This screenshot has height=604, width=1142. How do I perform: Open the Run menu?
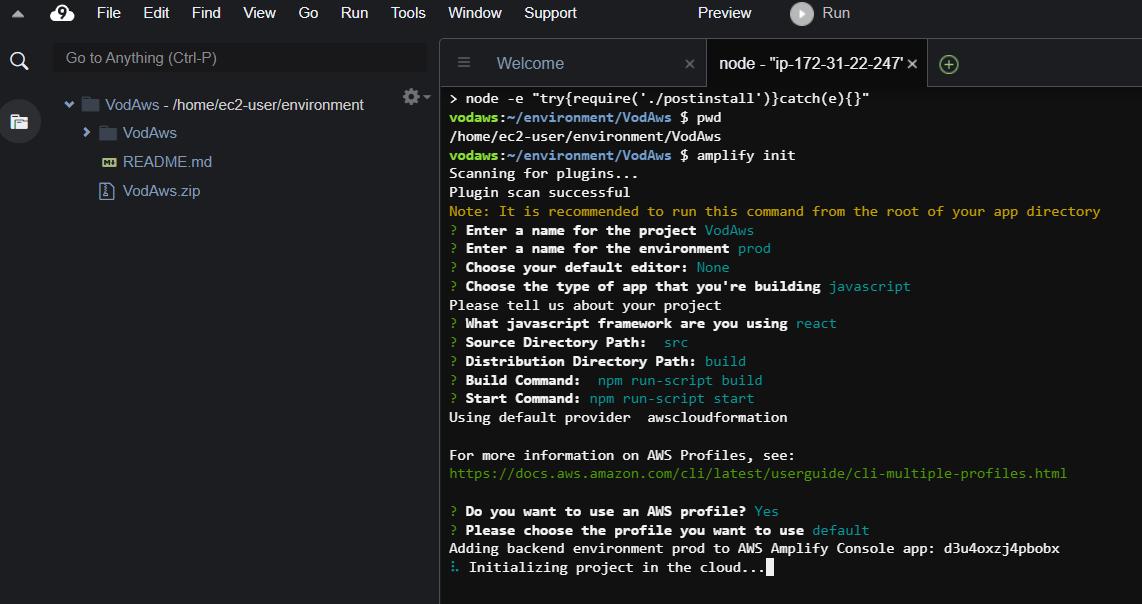(x=354, y=13)
